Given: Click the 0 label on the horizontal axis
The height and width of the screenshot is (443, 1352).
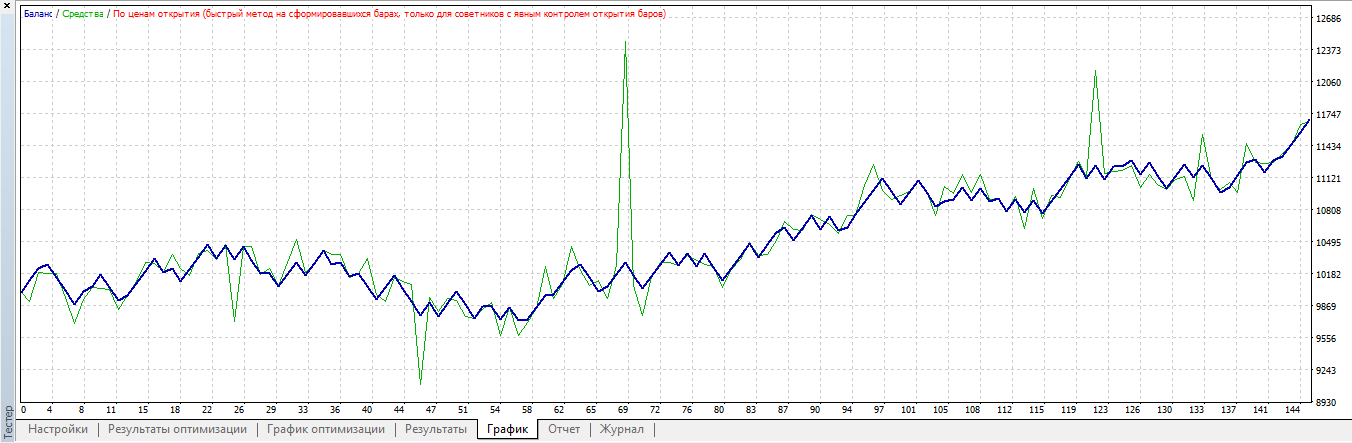Looking at the screenshot, I should 22,410.
